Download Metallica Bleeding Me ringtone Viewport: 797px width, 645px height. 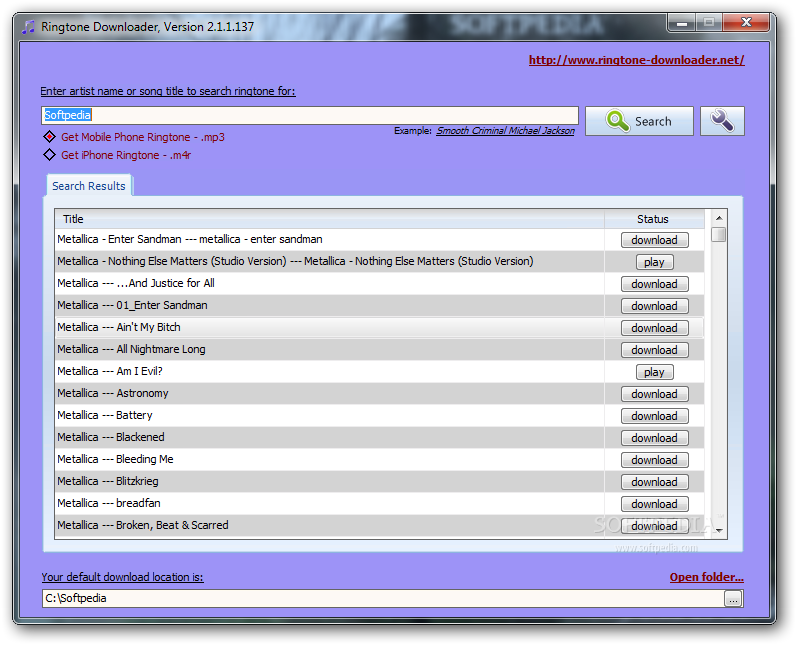(655, 460)
